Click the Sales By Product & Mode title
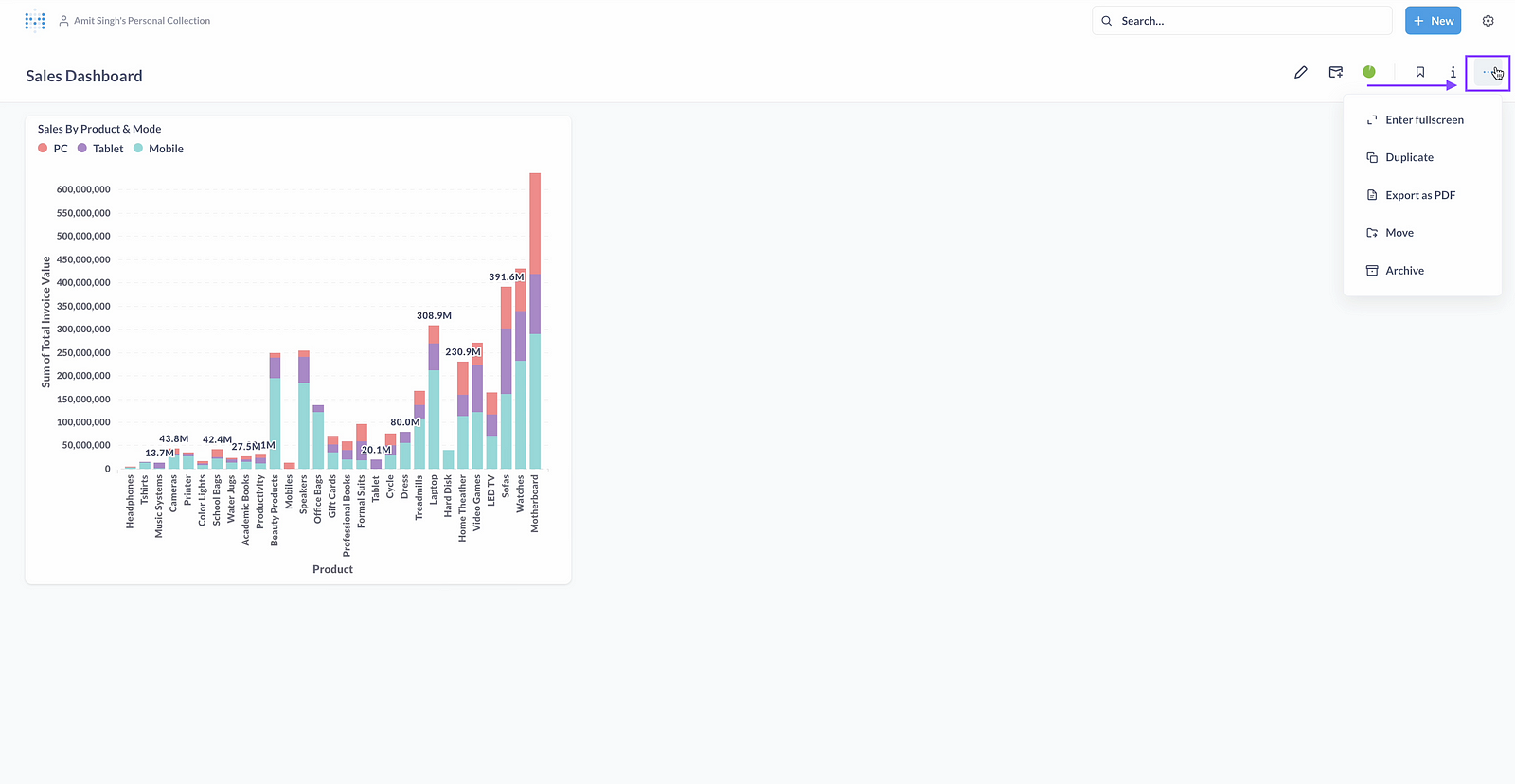The width and height of the screenshot is (1515, 784). pyautogui.click(x=99, y=129)
